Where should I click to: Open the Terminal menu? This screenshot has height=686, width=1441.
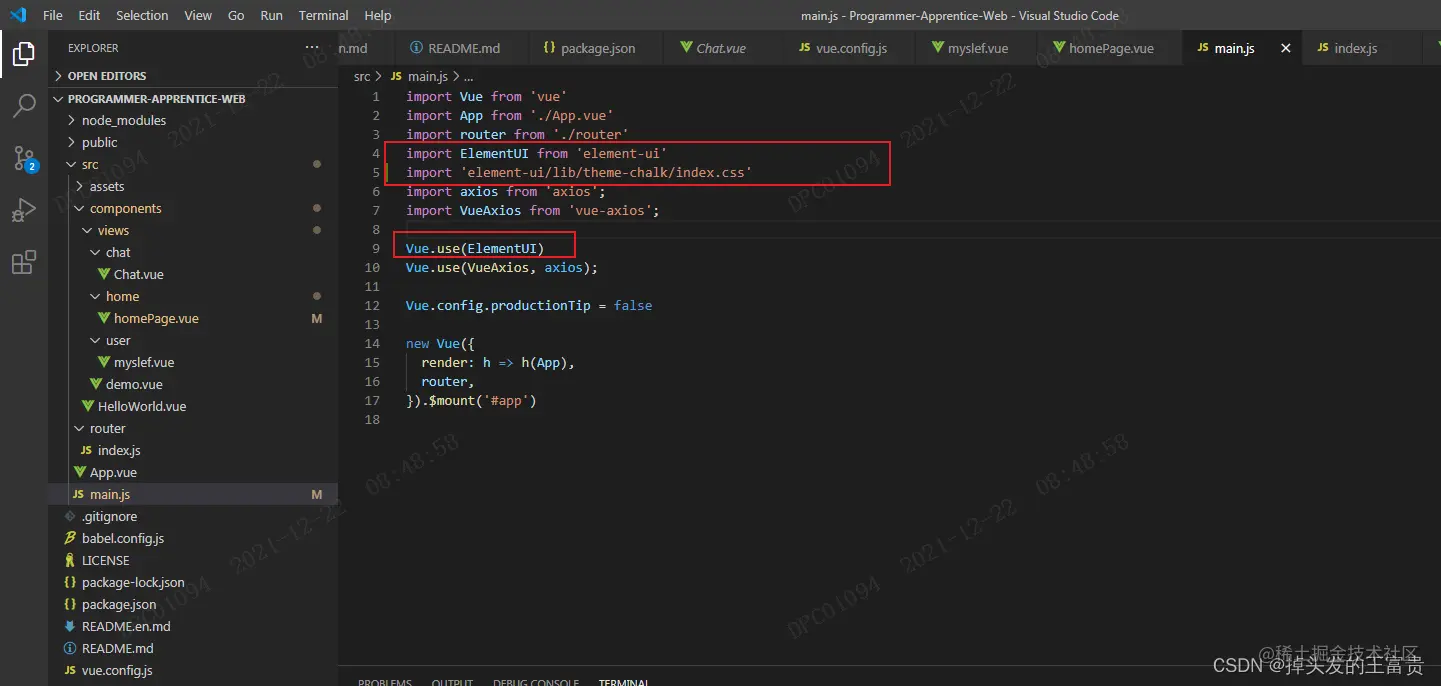pyautogui.click(x=324, y=15)
